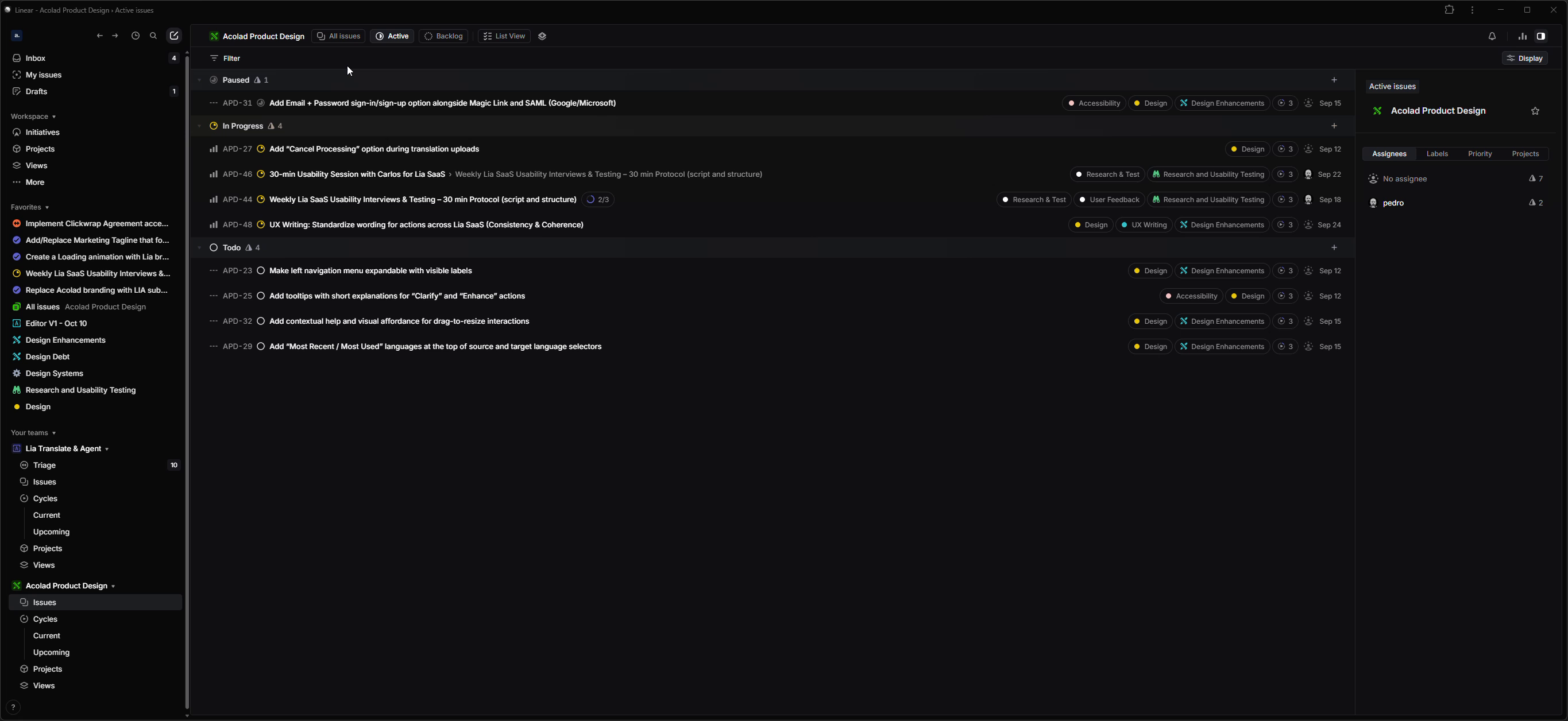This screenshot has height=721, width=1568.
Task: Open the view options layers icon
Action: pos(542,37)
